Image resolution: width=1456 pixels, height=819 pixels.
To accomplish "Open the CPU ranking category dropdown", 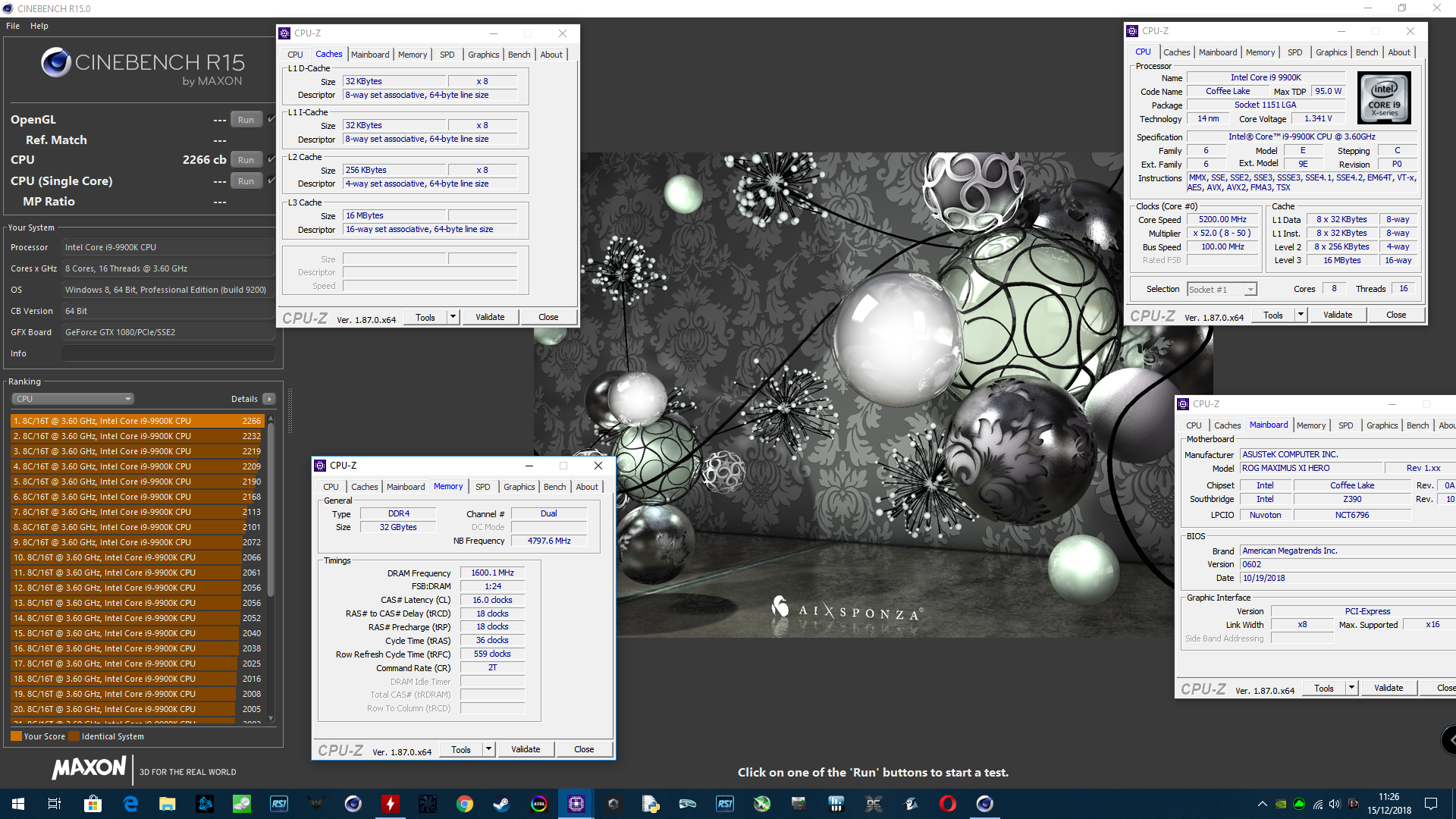I will pos(73,399).
